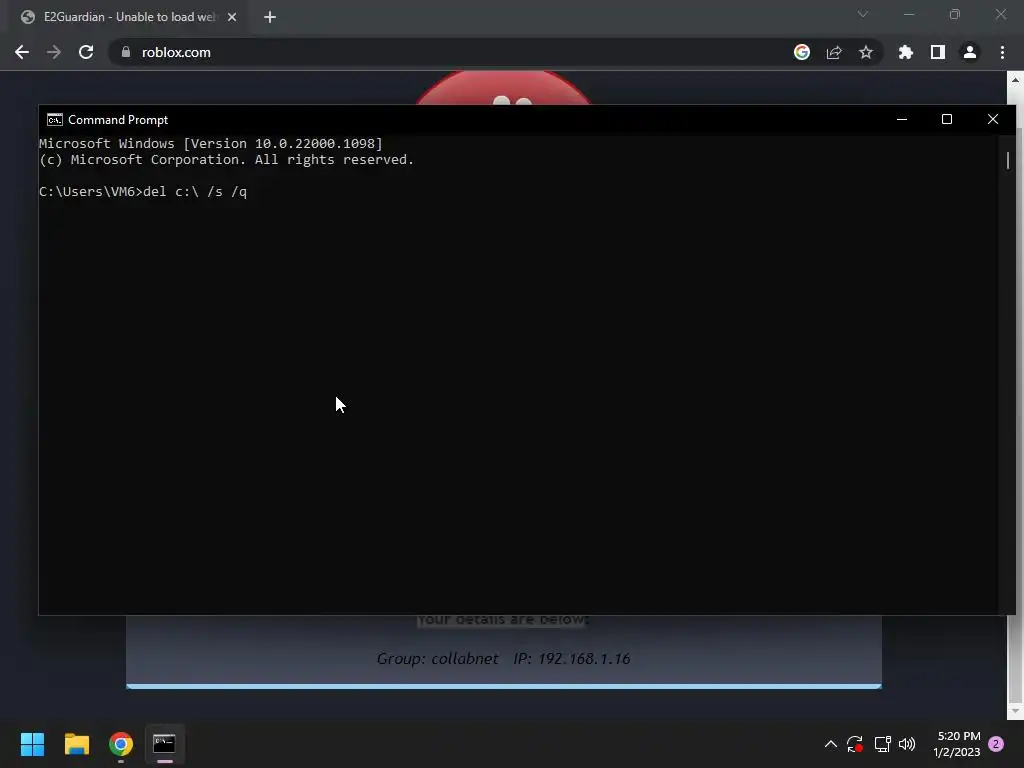The width and height of the screenshot is (1024, 768).
Task: Maximize the Command Prompt window
Action: [x=947, y=120]
